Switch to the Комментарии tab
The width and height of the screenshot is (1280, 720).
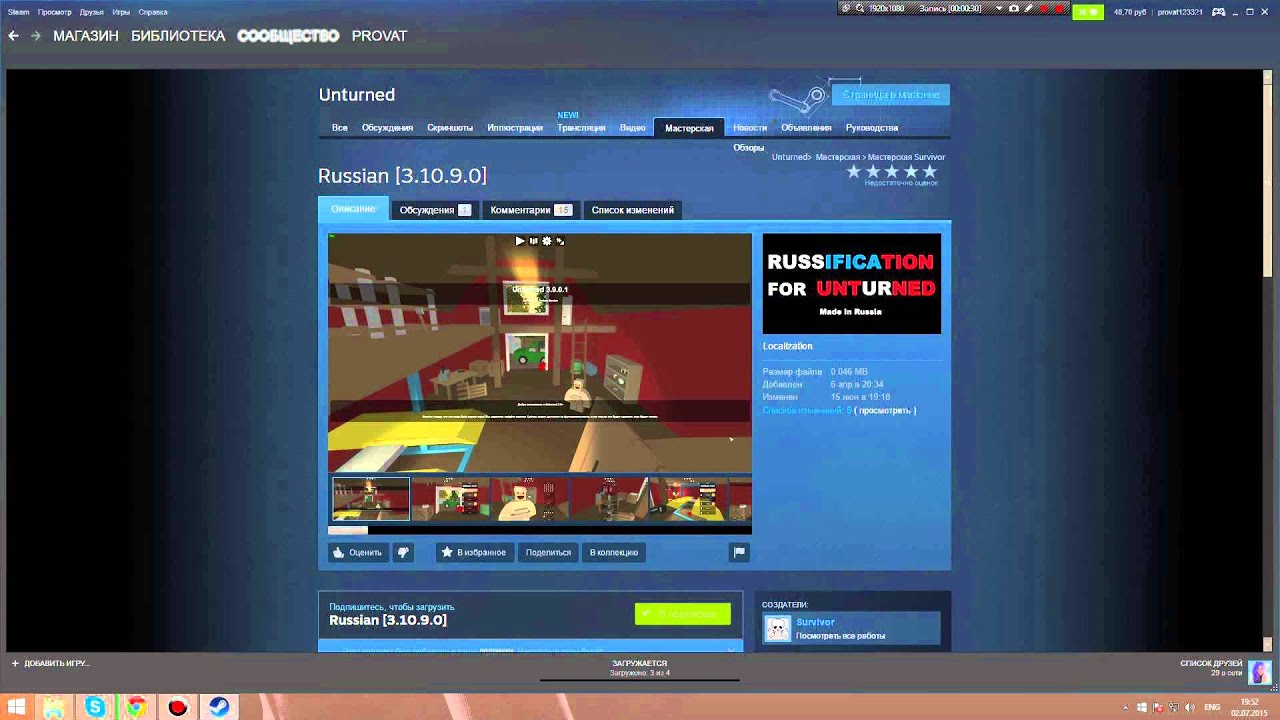coord(530,210)
